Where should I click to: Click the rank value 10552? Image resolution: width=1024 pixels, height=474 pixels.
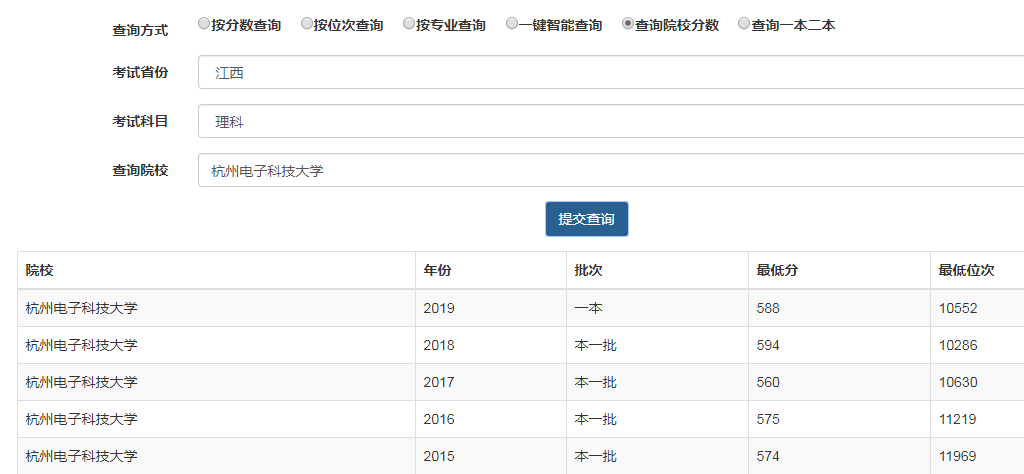pyautogui.click(x=958, y=308)
